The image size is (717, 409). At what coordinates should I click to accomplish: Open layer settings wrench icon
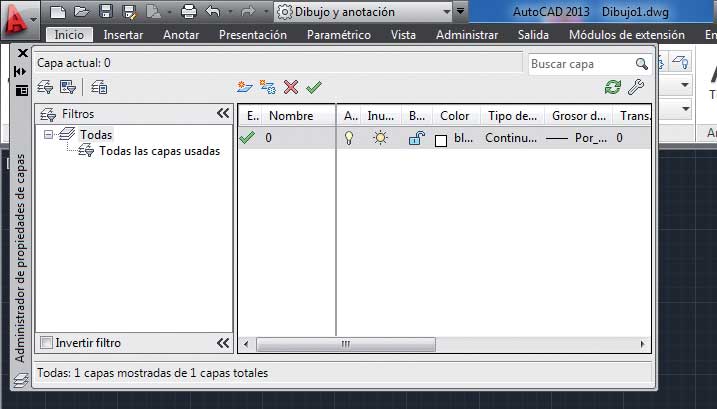[636, 87]
